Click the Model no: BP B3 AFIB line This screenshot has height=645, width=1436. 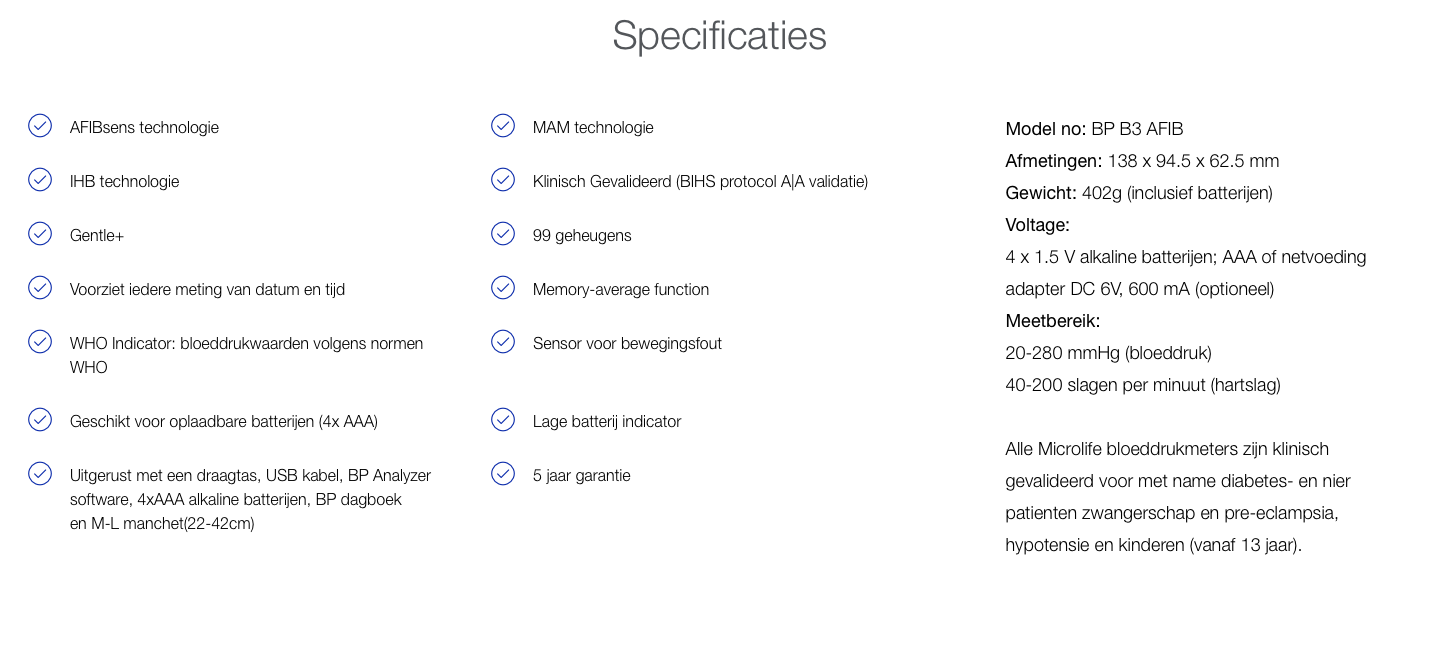1094,129
